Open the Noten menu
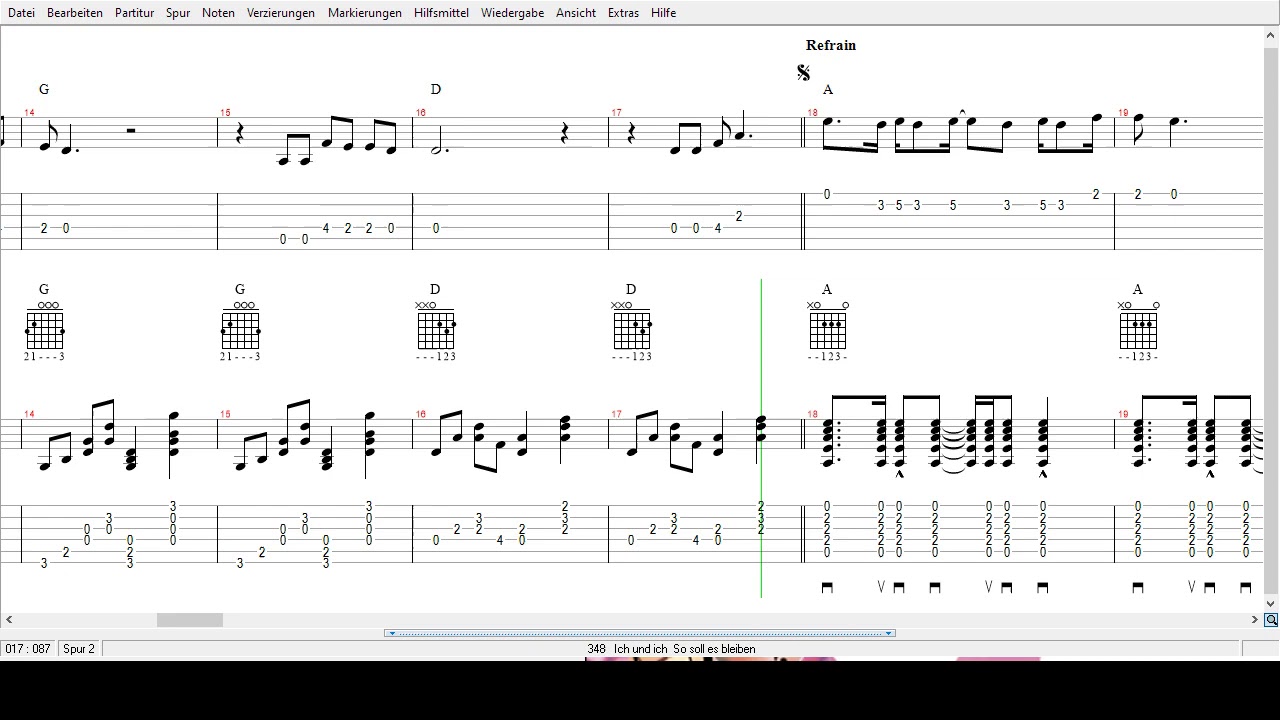Image resolution: width=1280 pixels, height=720 pixels. (x=218, y=13)
